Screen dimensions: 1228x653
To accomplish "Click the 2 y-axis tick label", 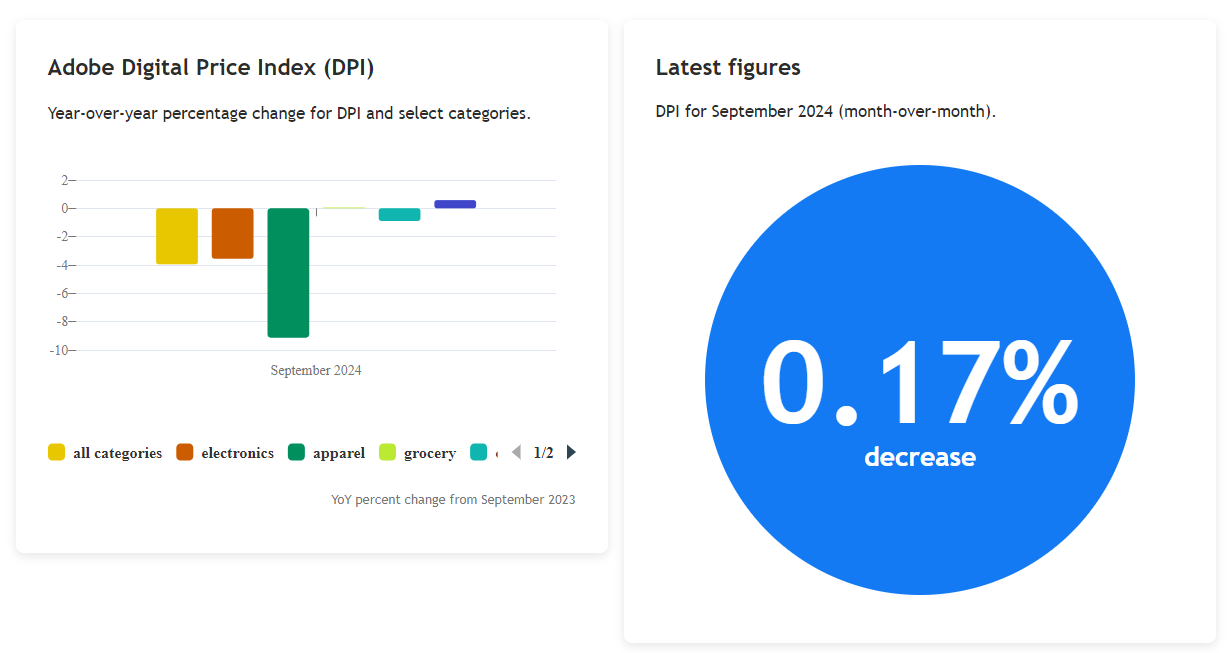I will (65, 180).
